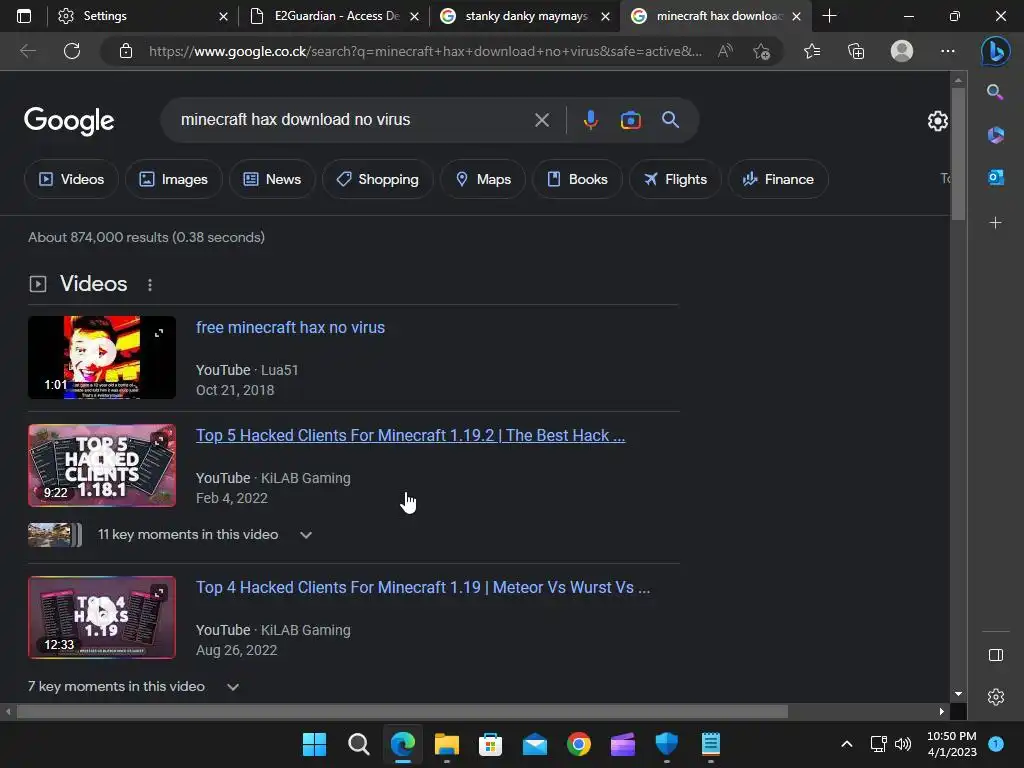Open the Settings and more menu
This screenshot has height=768, width=1024.
tap(948, 51)
